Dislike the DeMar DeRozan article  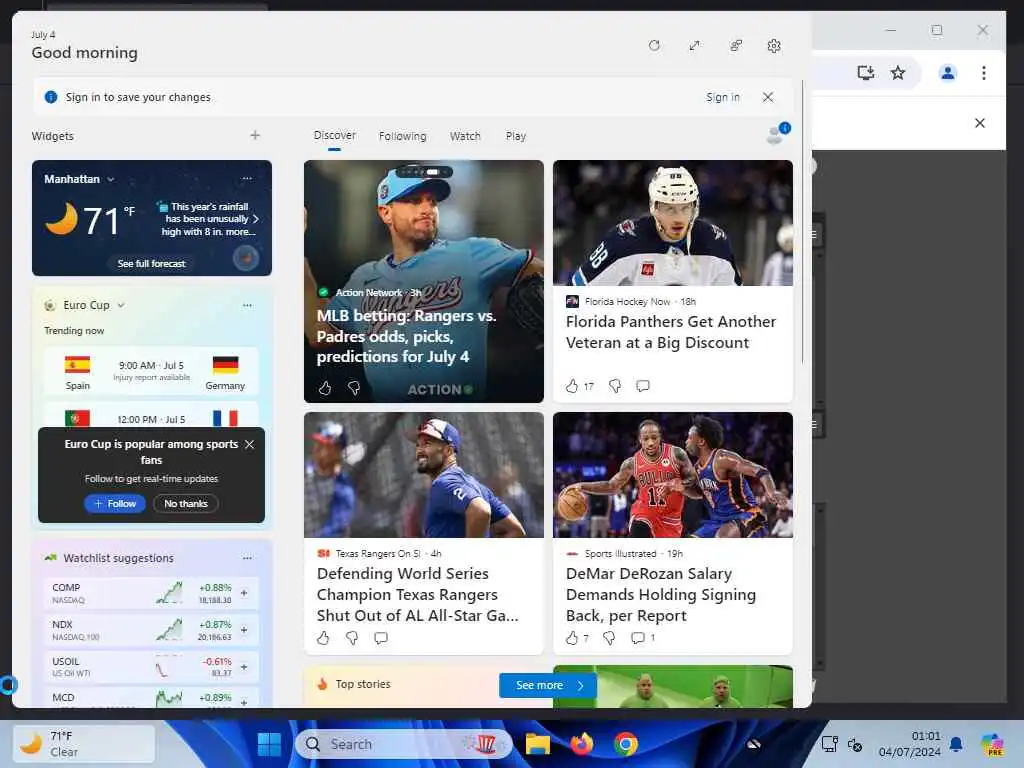[x=609, y=638]
